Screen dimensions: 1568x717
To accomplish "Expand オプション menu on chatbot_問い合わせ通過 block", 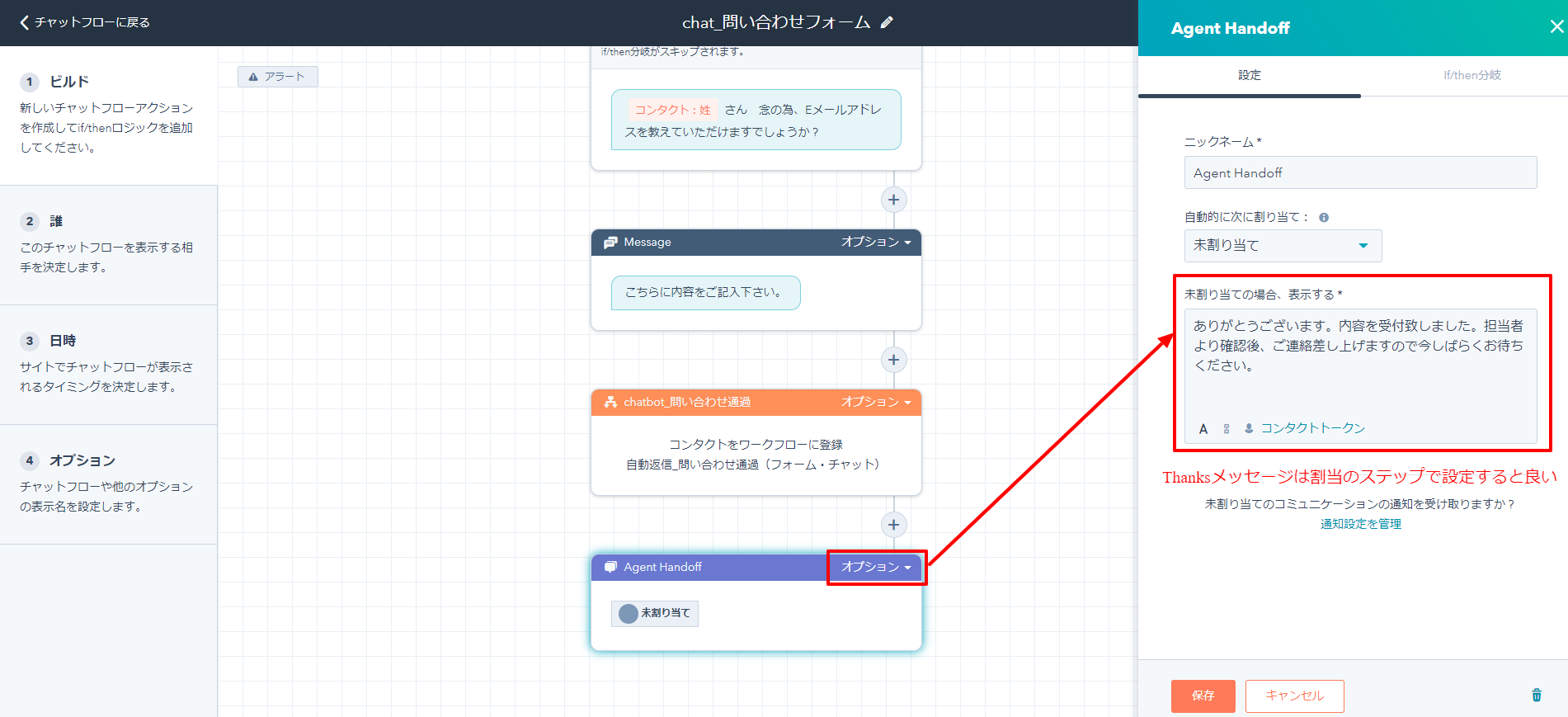I will pyautogui.click(x=875, y=403).
